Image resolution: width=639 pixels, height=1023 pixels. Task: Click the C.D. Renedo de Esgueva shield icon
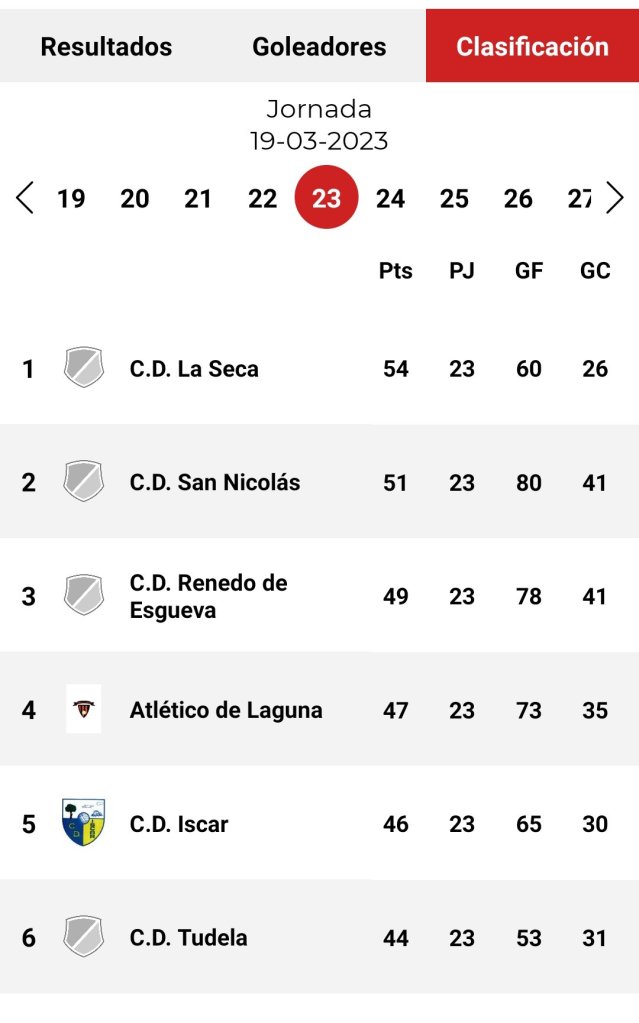(x=84, y=596)
